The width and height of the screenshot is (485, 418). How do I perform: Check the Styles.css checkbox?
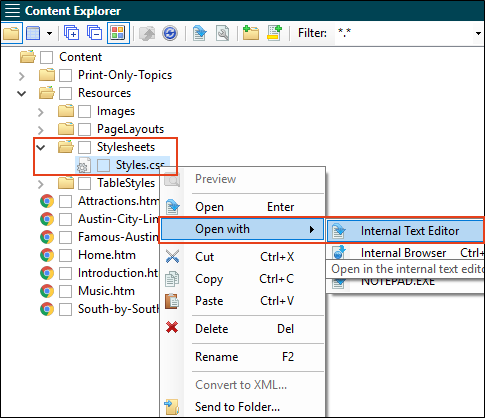[x=103, y=165]
